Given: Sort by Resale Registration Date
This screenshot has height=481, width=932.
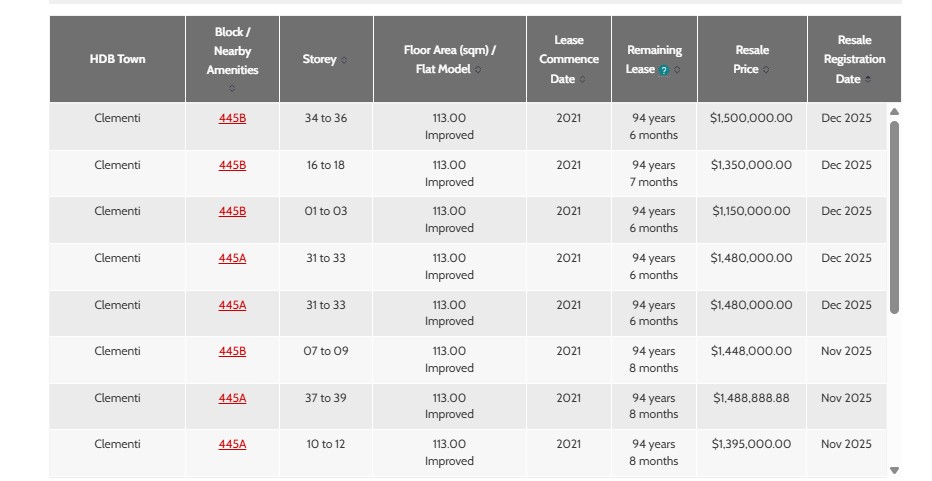Looking at the screenshot, I should 868,79.
